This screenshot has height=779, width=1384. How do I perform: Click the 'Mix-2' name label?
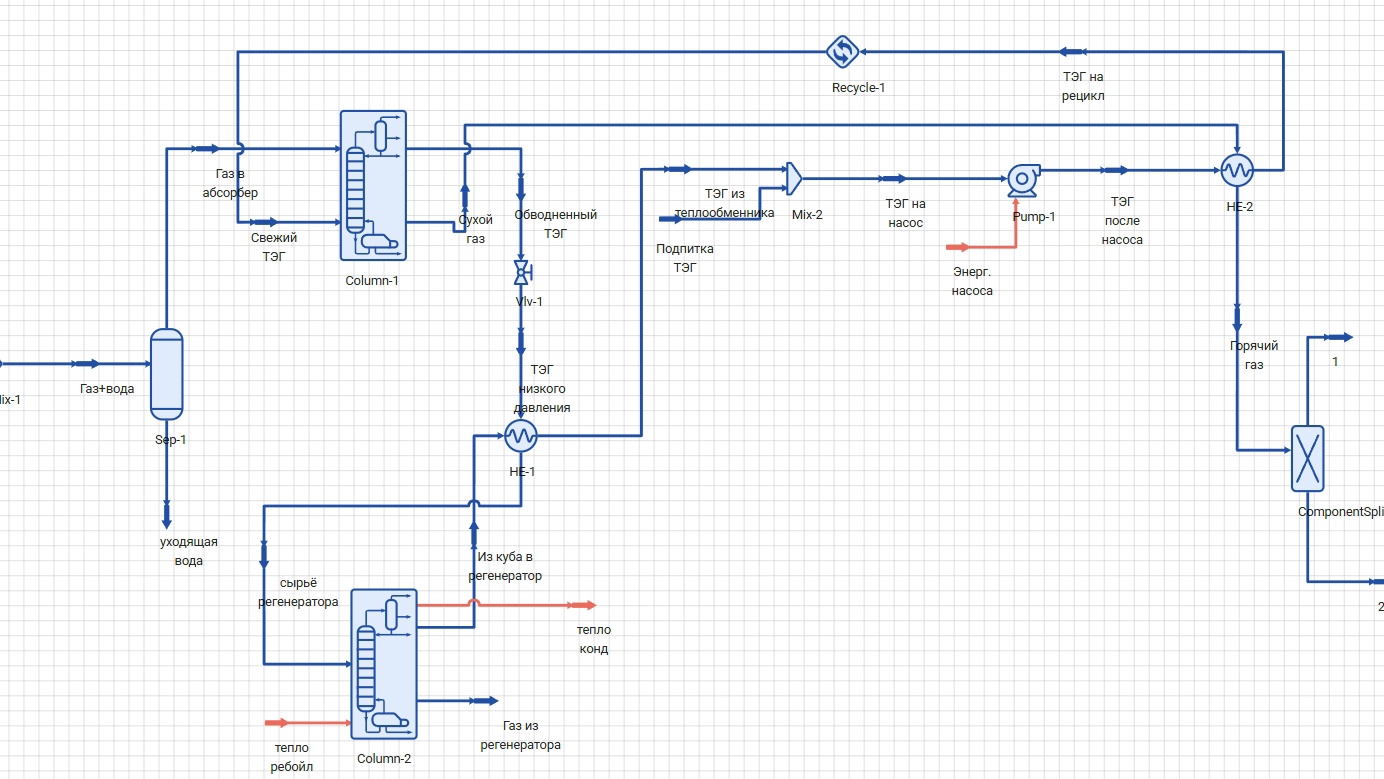[x=807, y=214]
